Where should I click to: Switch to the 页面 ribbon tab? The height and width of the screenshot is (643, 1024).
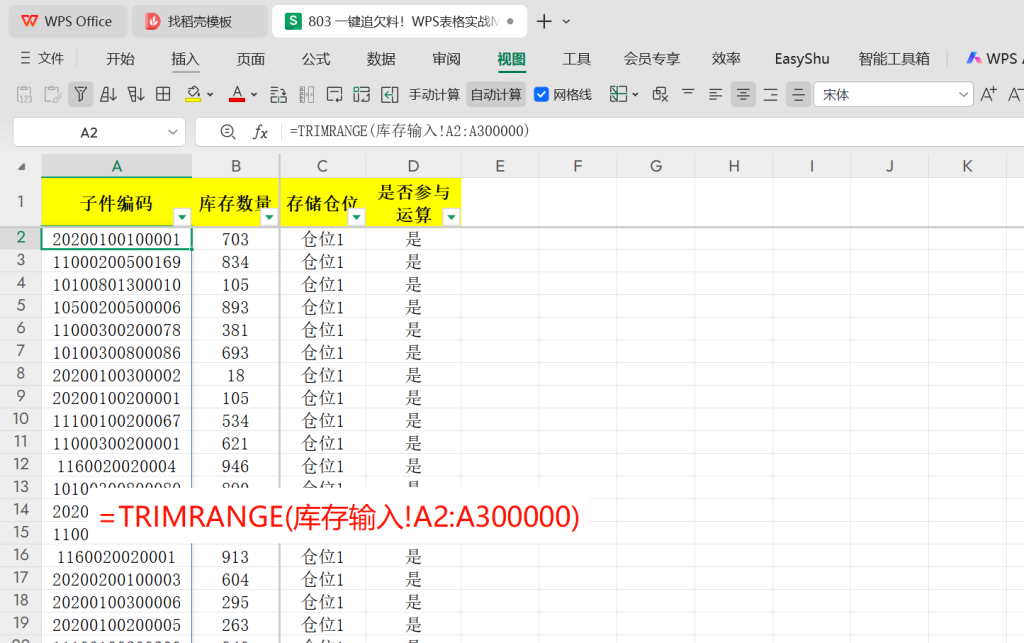click(x=251, y=59)
